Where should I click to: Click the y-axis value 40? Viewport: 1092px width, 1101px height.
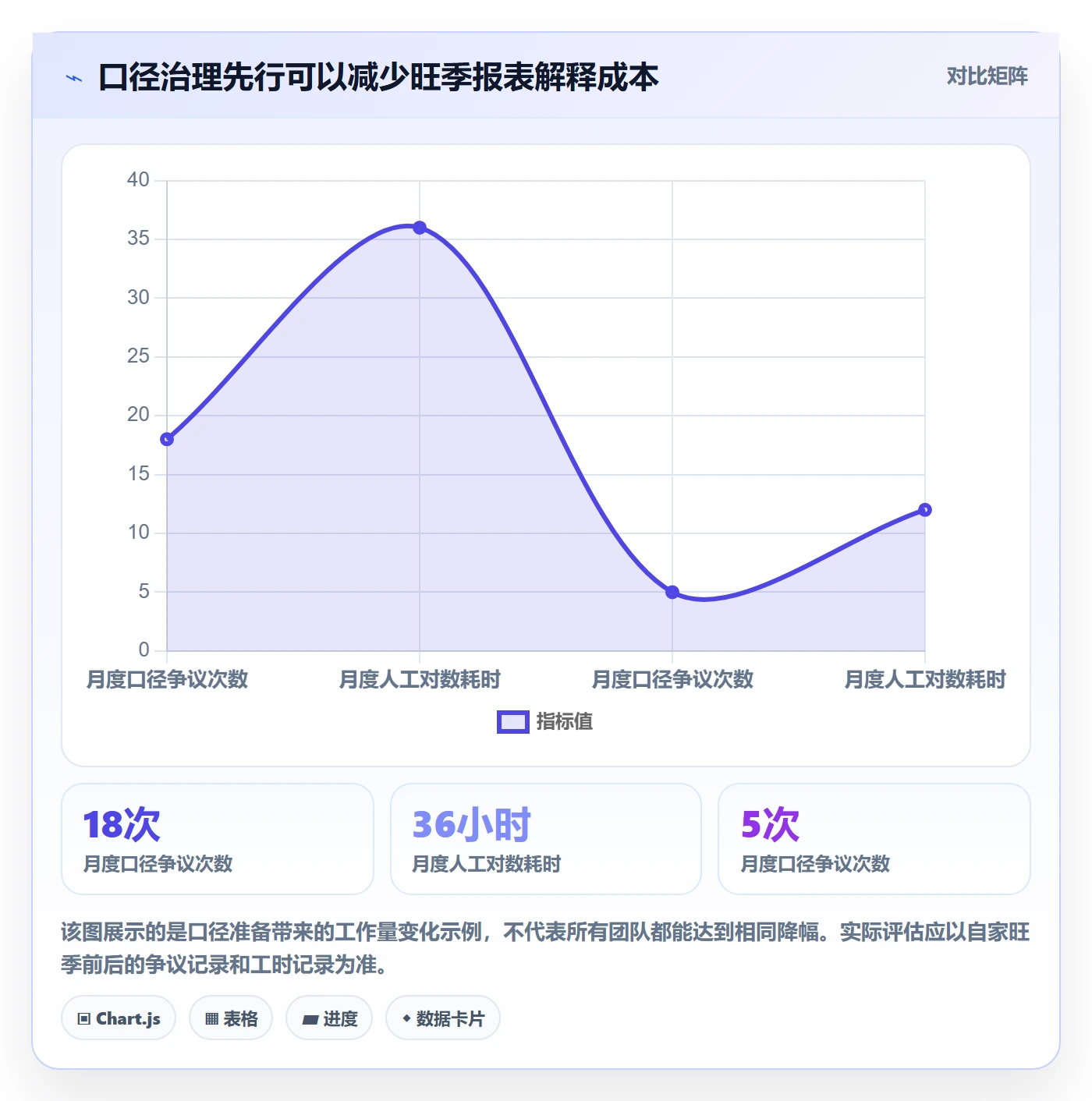click(138, 180)
